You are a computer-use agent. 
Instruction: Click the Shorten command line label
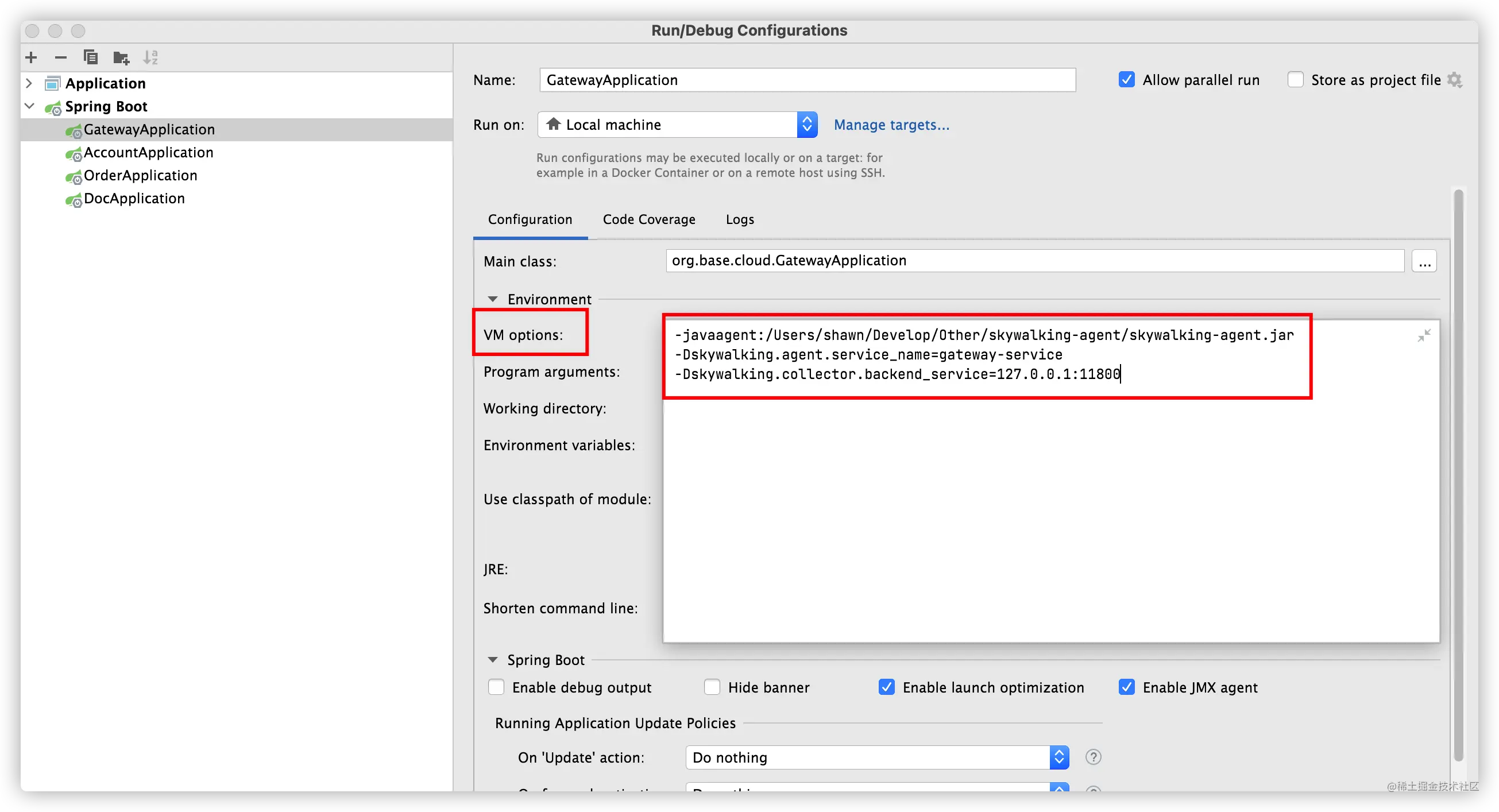point(561,608)
